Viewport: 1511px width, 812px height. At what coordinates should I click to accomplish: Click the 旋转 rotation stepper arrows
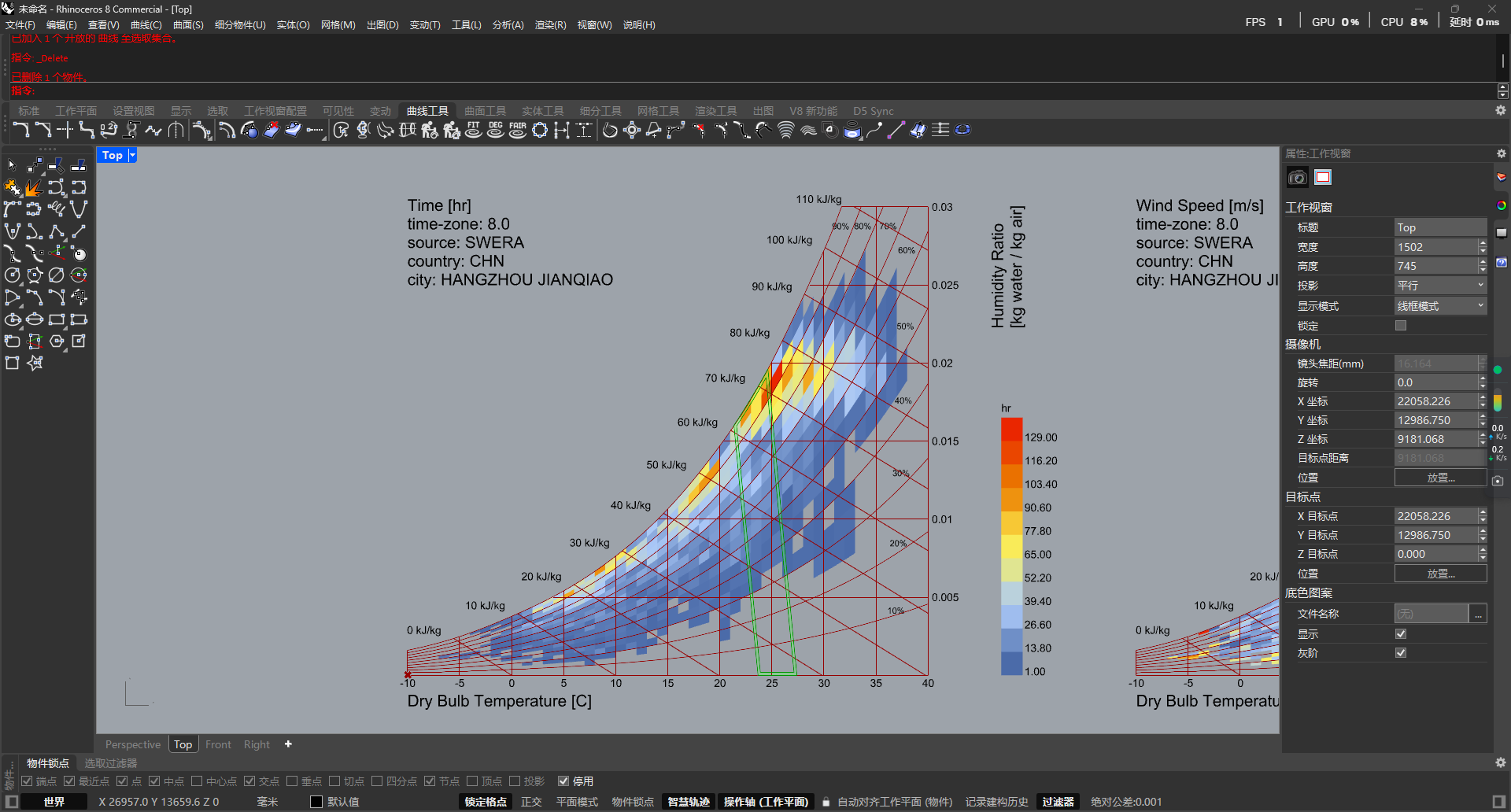[x=1483, y=382]
